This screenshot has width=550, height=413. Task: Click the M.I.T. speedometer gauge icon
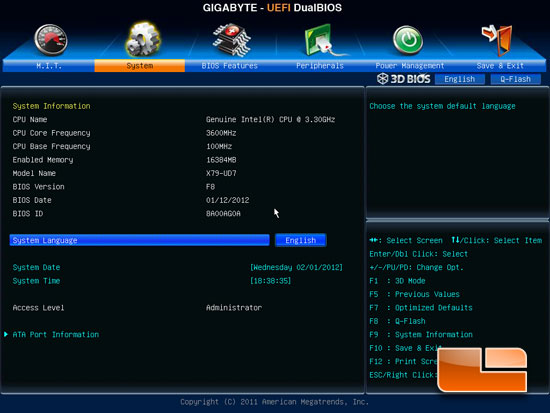(x=51, y=40)
